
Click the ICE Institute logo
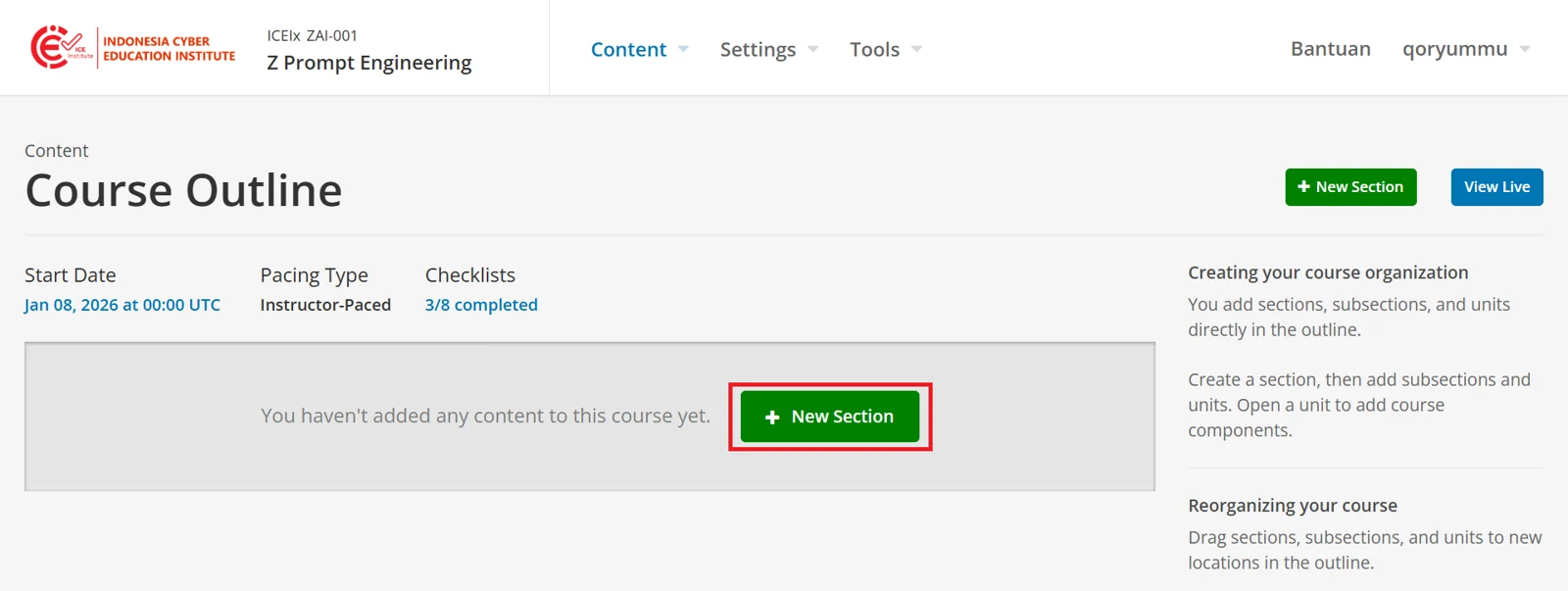point(132,47)
